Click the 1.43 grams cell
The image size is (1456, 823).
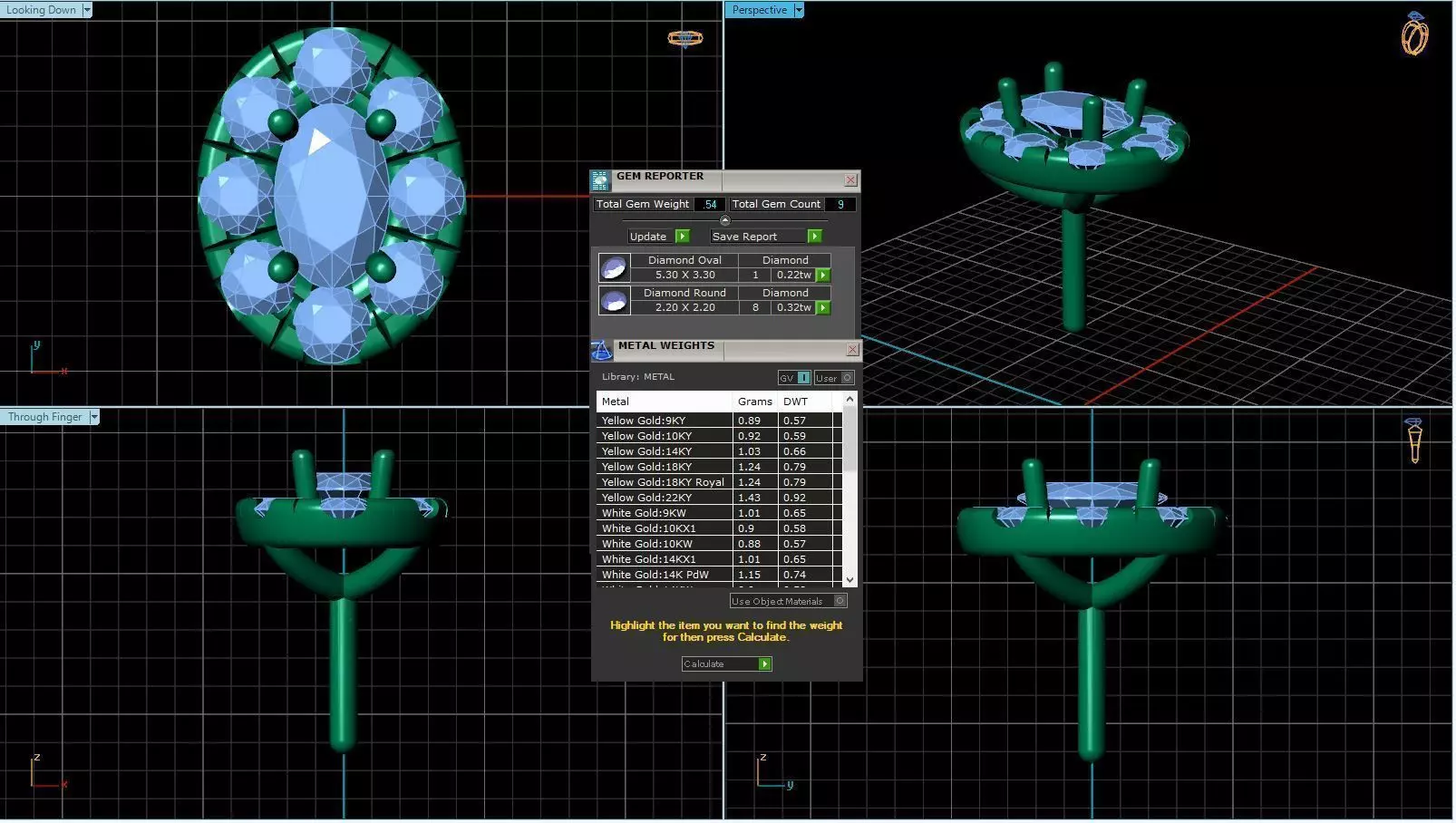click(x=755, y=498)
